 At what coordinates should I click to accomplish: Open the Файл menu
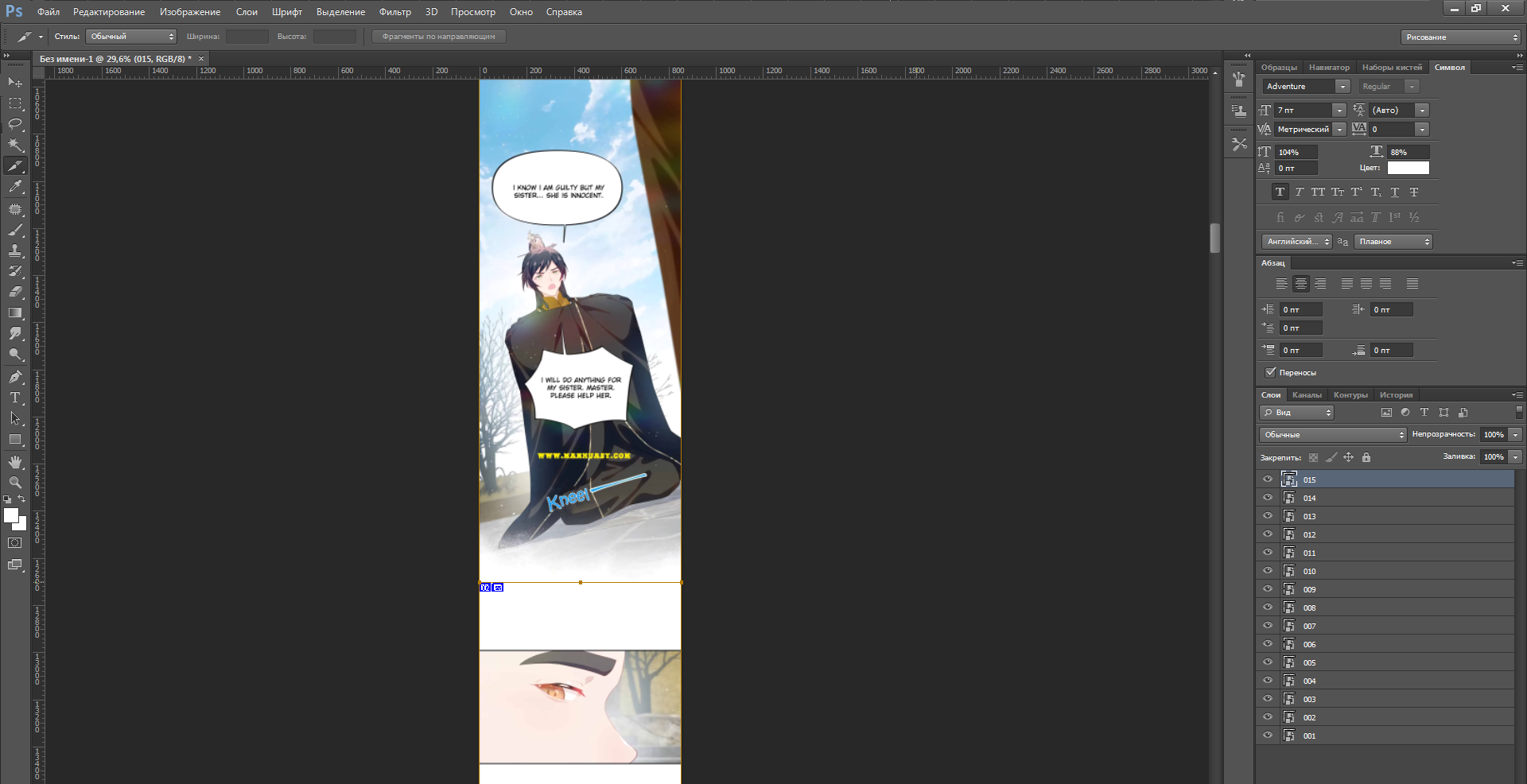pos(49,12)
